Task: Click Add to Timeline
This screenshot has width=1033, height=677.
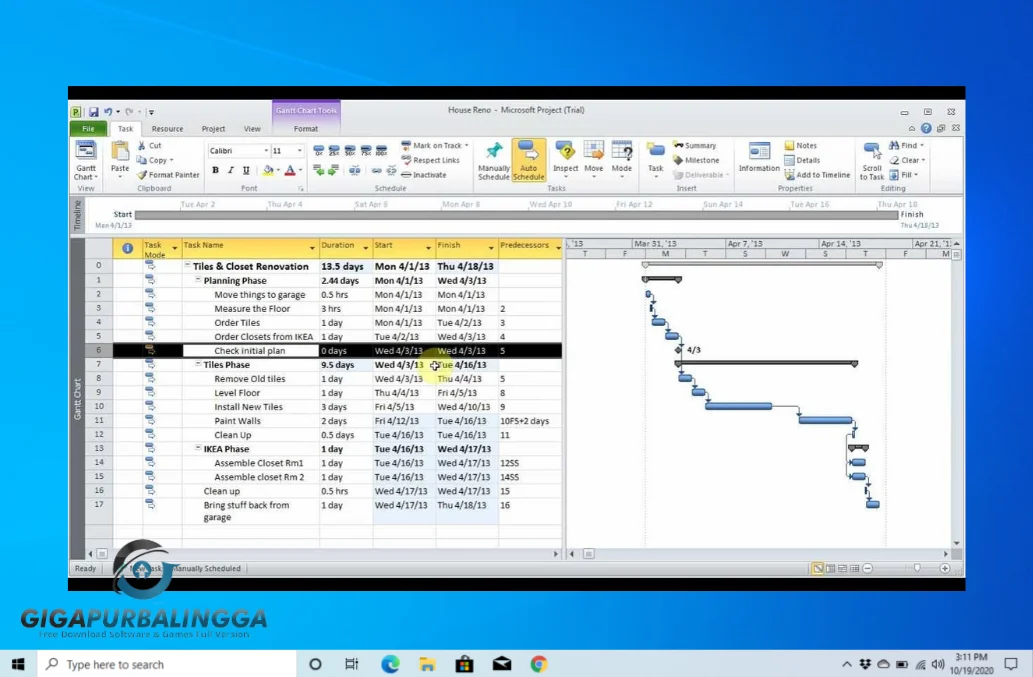Action: coord(818,174)
